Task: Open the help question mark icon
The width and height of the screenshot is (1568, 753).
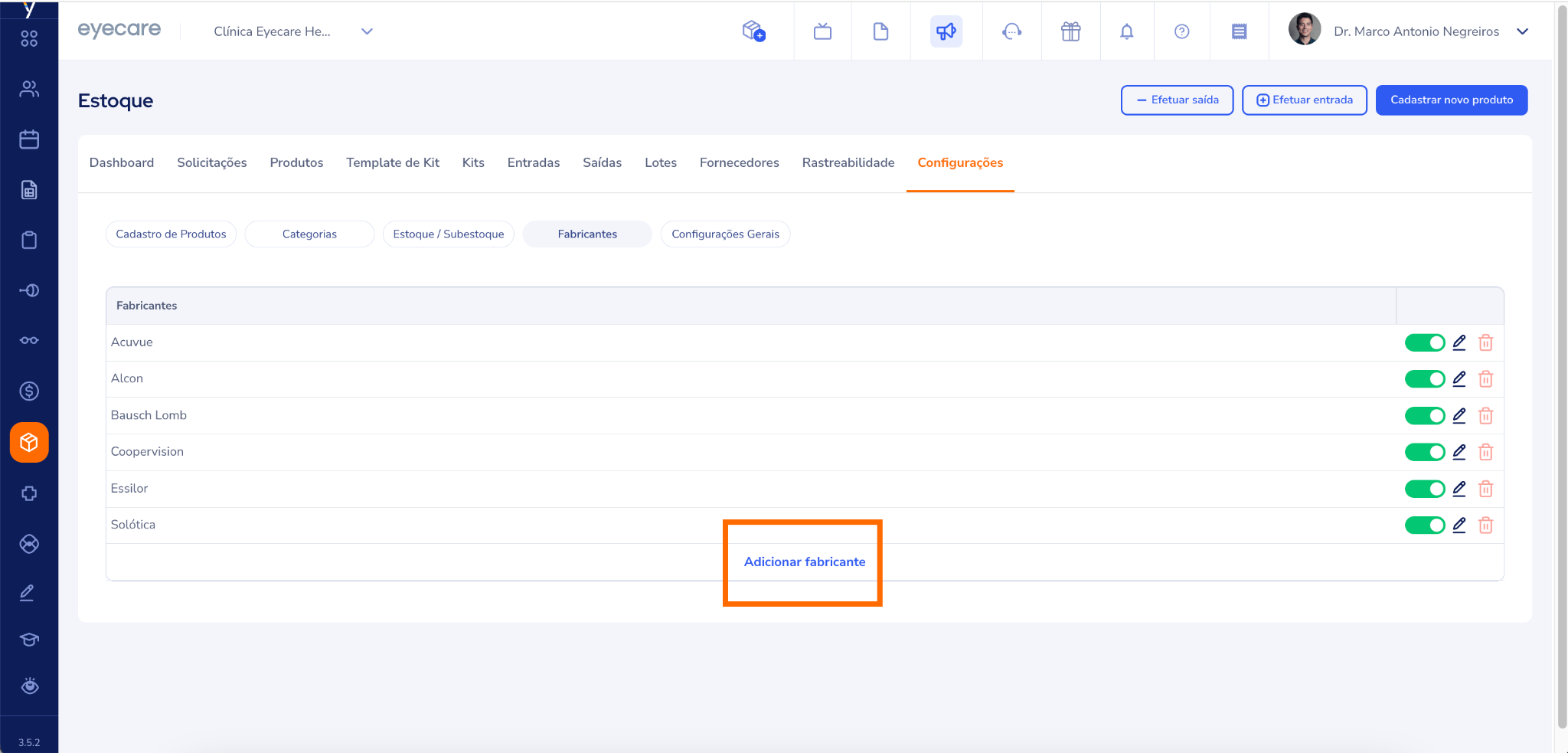Action: coord(1181,31)
